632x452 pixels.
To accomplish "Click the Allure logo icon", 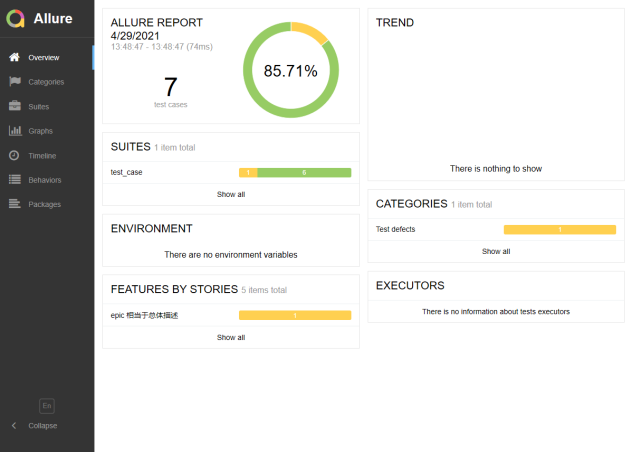I will click(15, 19).
